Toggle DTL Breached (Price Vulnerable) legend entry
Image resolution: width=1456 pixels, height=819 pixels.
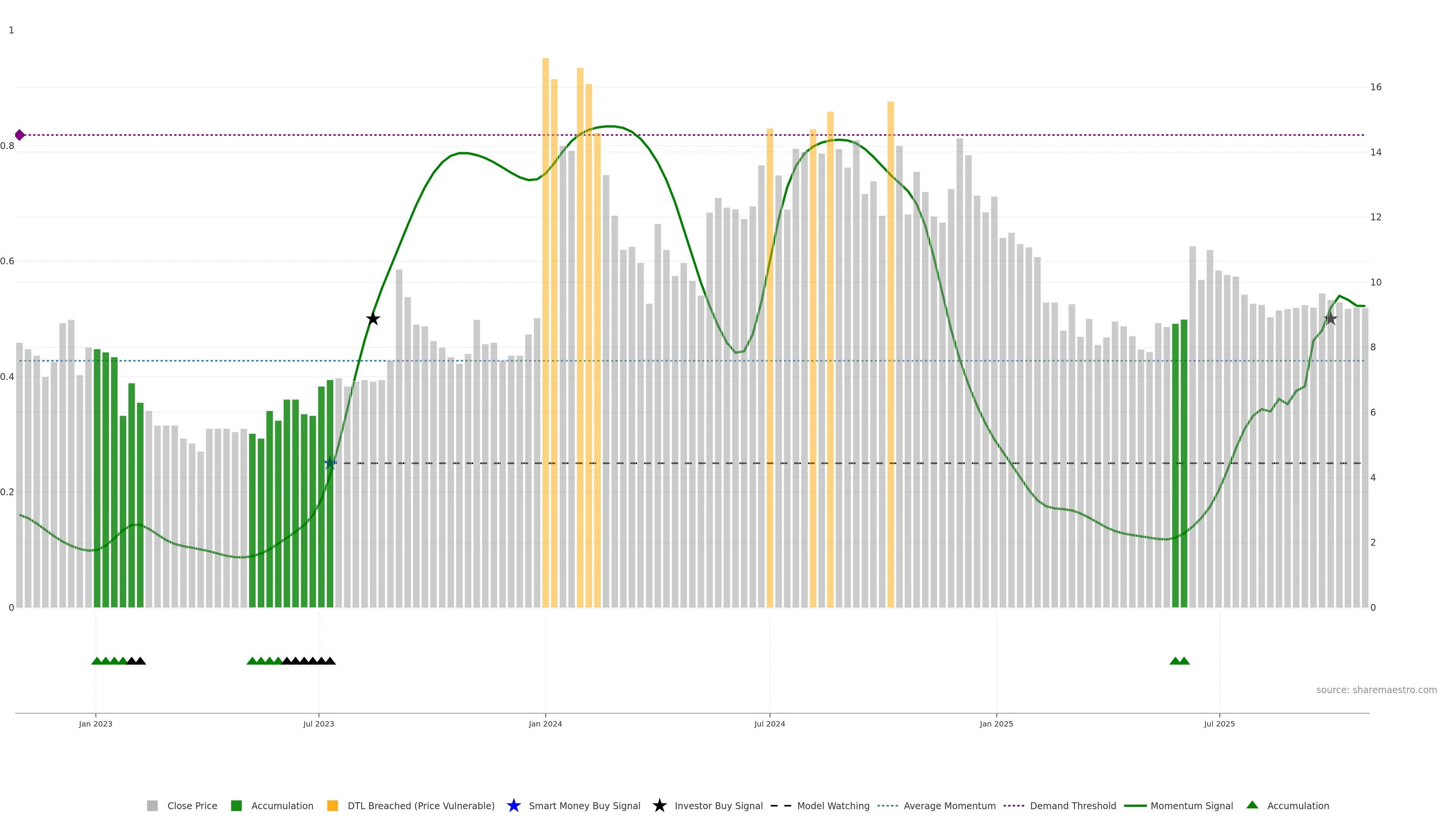[420, 805]
